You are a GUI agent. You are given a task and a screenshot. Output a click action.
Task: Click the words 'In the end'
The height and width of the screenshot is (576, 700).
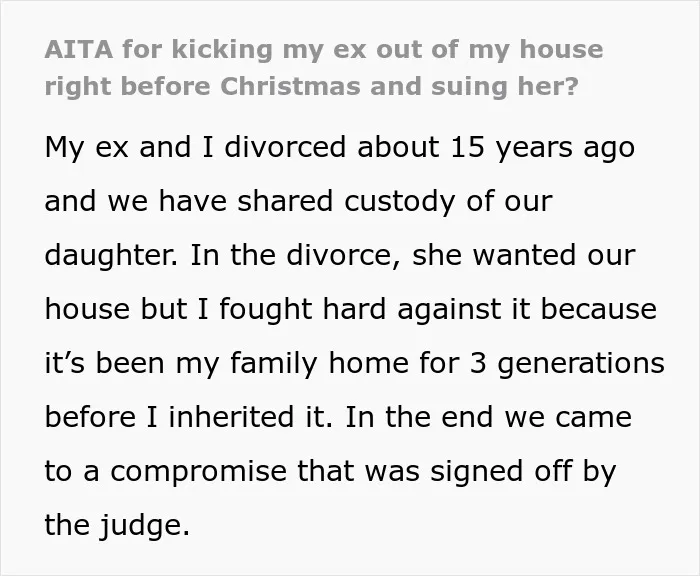pos(419,417)
